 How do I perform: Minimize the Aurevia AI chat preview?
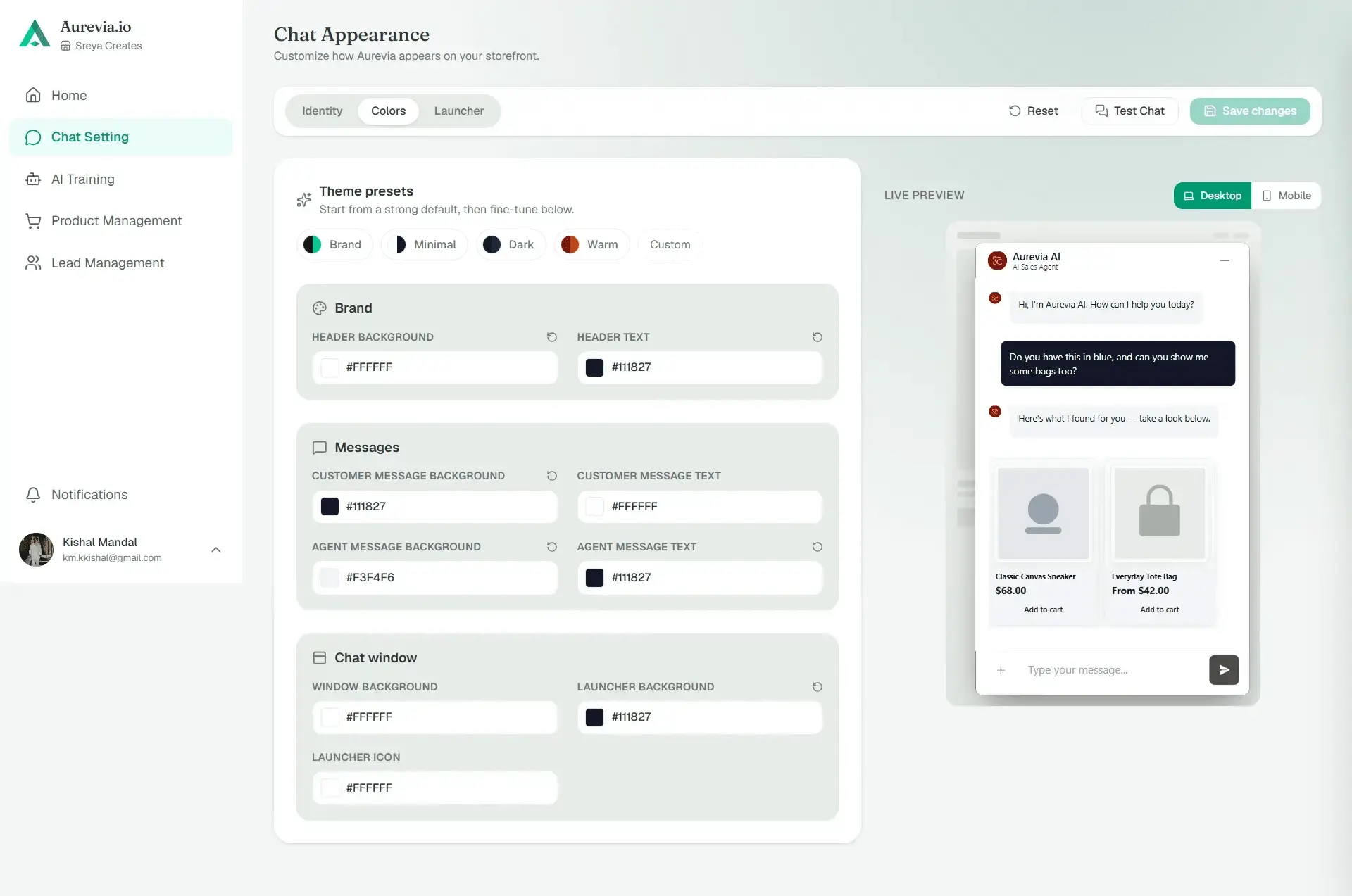point(1225,260)
